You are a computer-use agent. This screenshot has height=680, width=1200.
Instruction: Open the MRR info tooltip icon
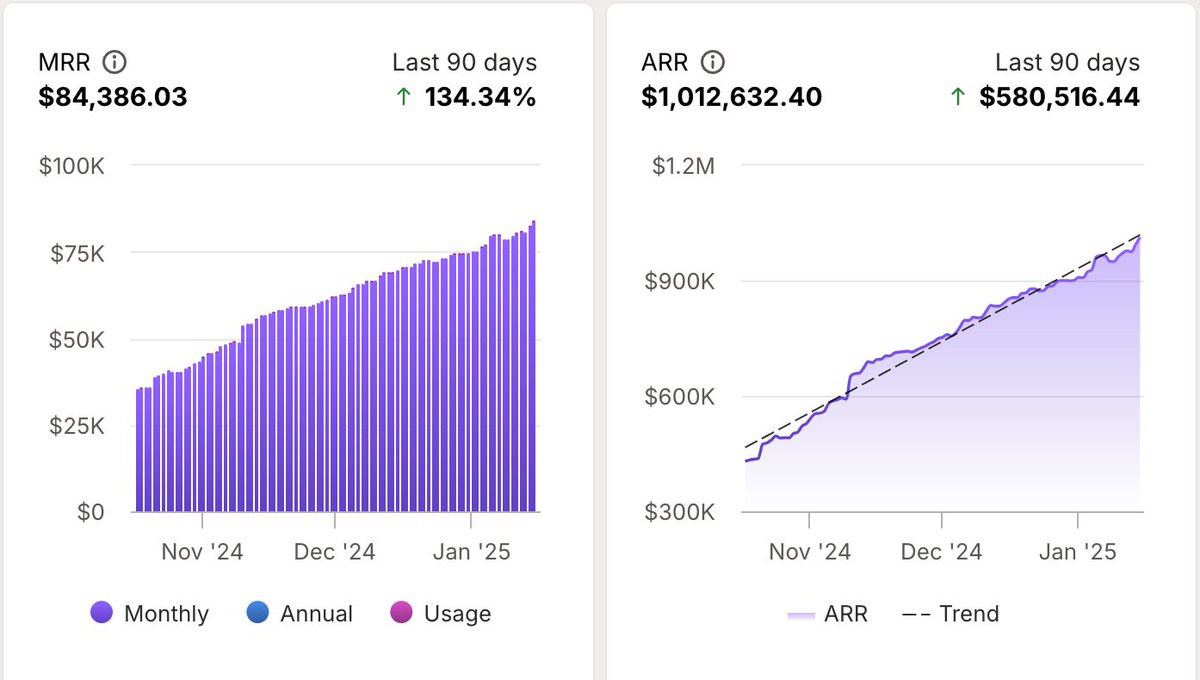pos(116,61)
